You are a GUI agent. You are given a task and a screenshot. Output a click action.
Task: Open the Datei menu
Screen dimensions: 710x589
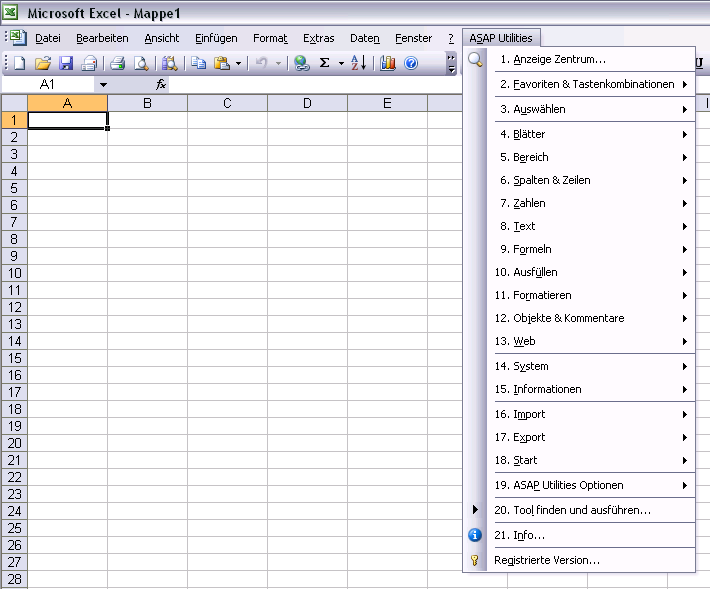coord(48,38)
